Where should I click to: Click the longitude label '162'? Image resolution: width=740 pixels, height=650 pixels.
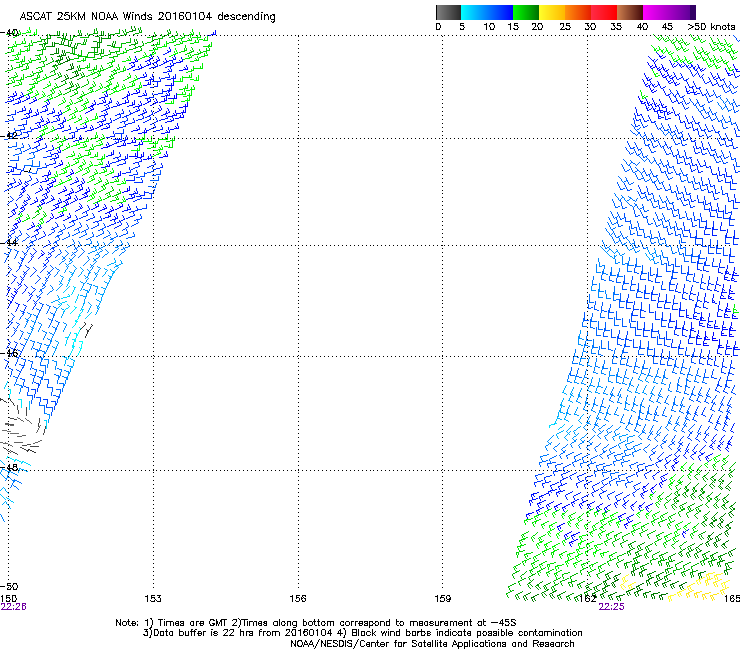(x=588, y=599)
